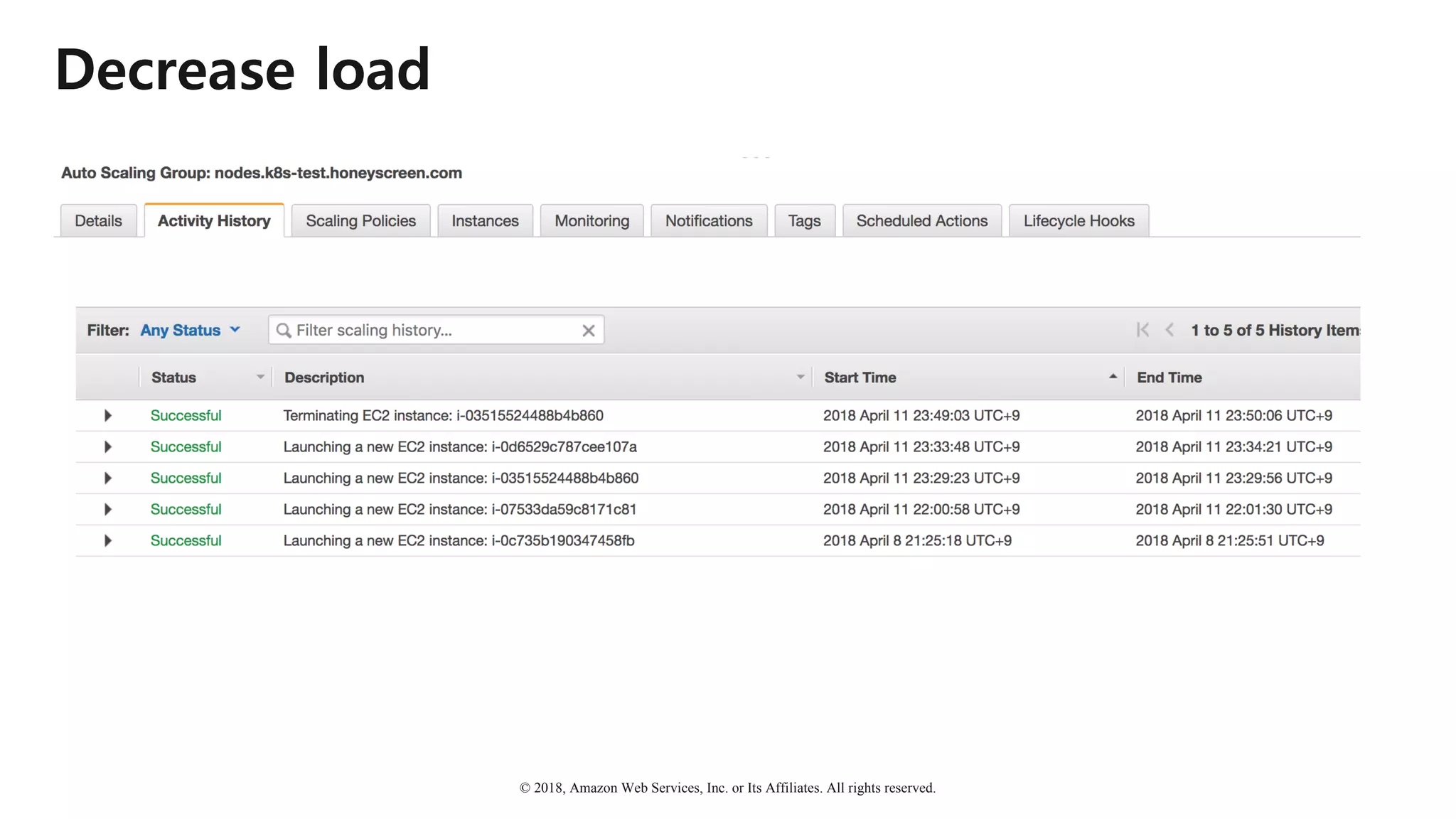
Task: Clear the filter scaling history field
Action: [x=588, y=331]
